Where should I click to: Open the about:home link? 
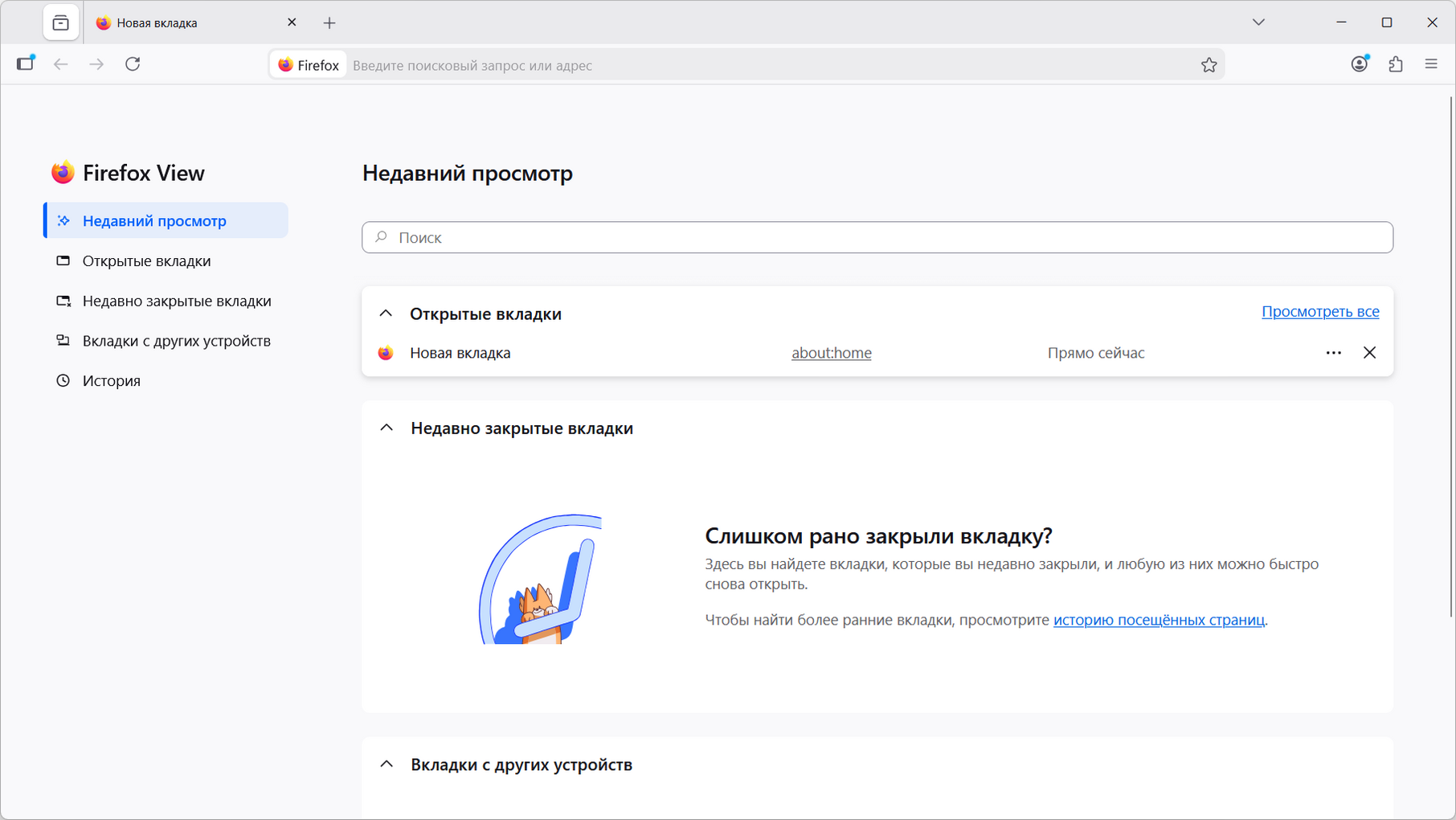click(831, 352)
